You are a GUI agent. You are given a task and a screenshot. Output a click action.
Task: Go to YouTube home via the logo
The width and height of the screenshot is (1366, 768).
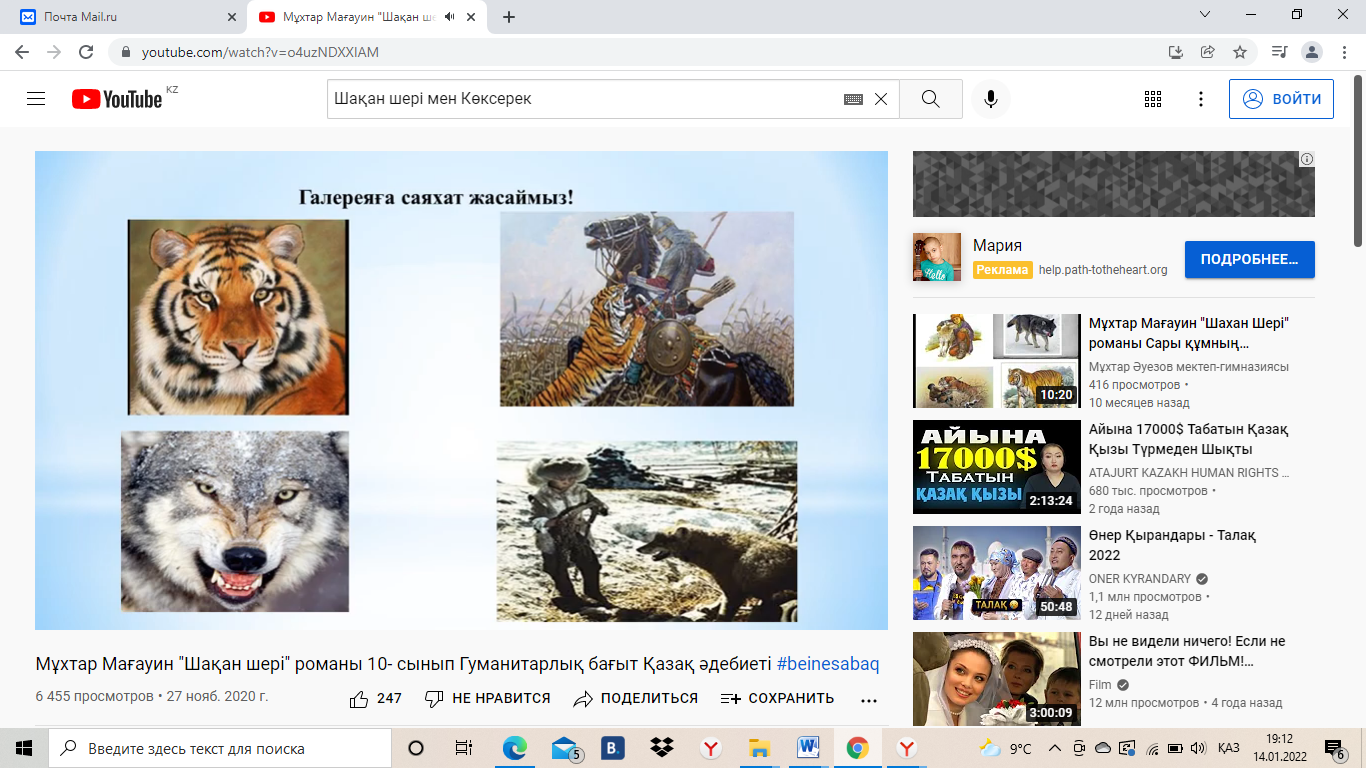pyautogui.click(x=117, y=99)
